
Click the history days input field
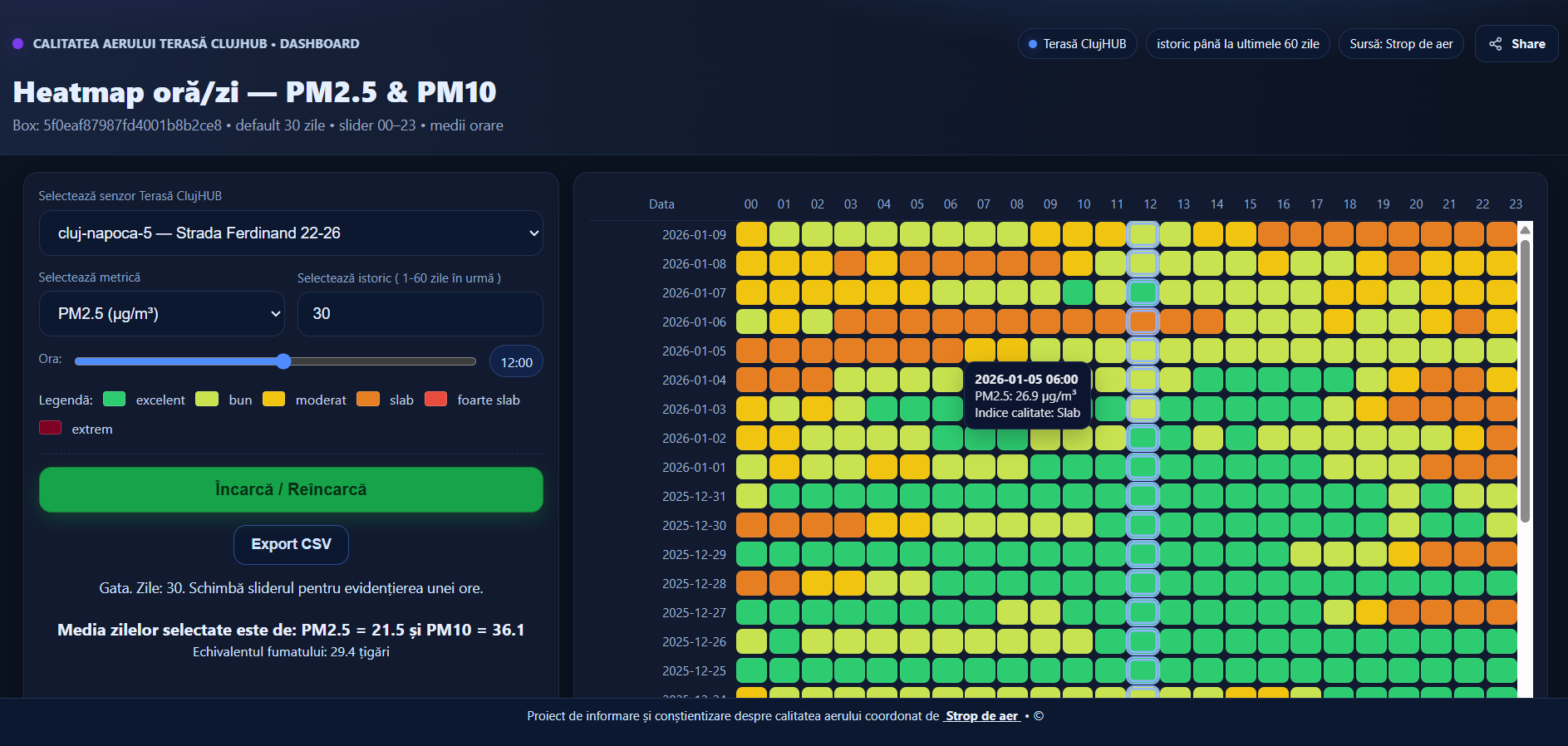point(420,314)
